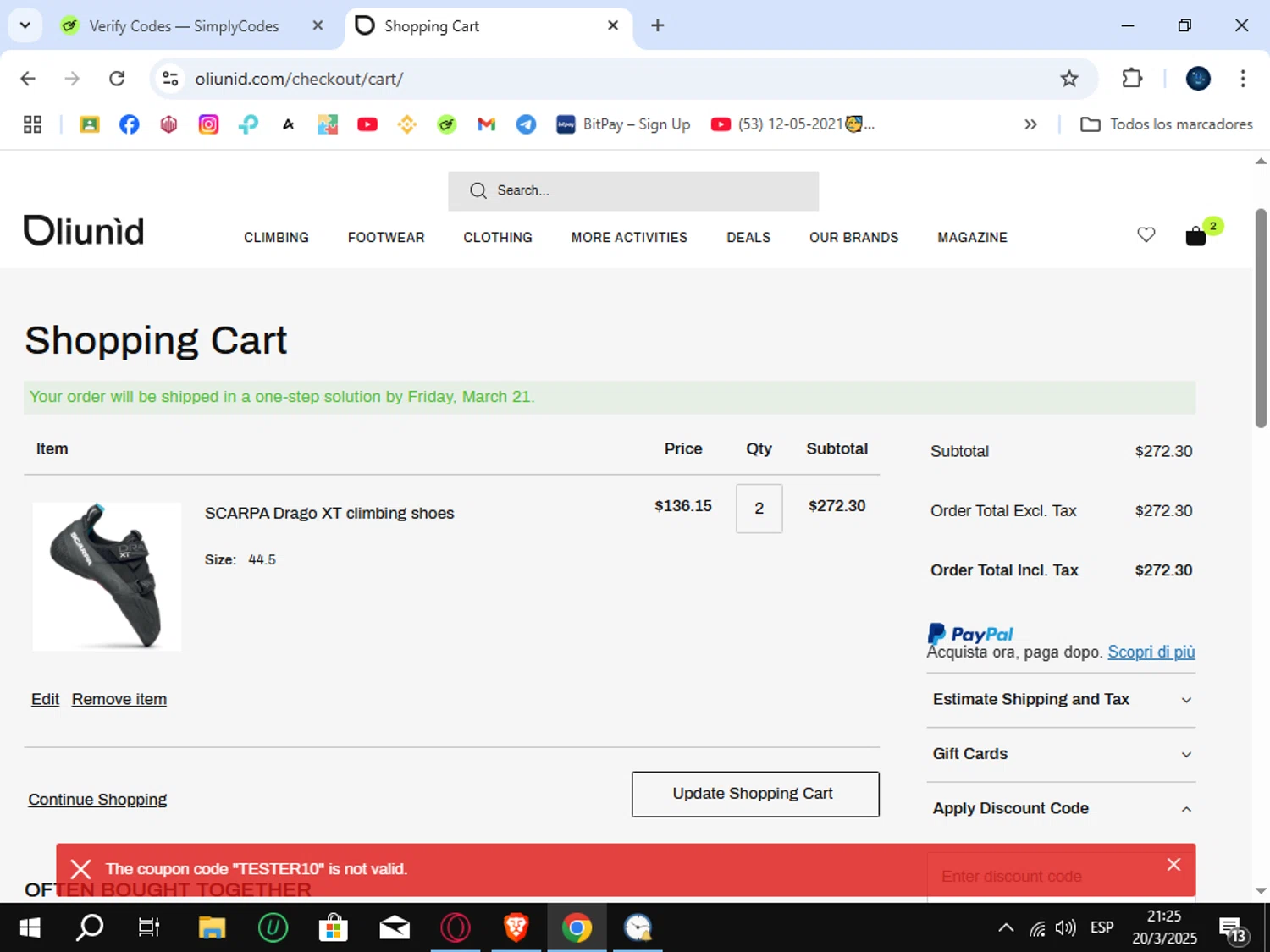Open the Gmail bookmark
The height and width of the screenshot is (952, 1270).
(x=486, y=124)
